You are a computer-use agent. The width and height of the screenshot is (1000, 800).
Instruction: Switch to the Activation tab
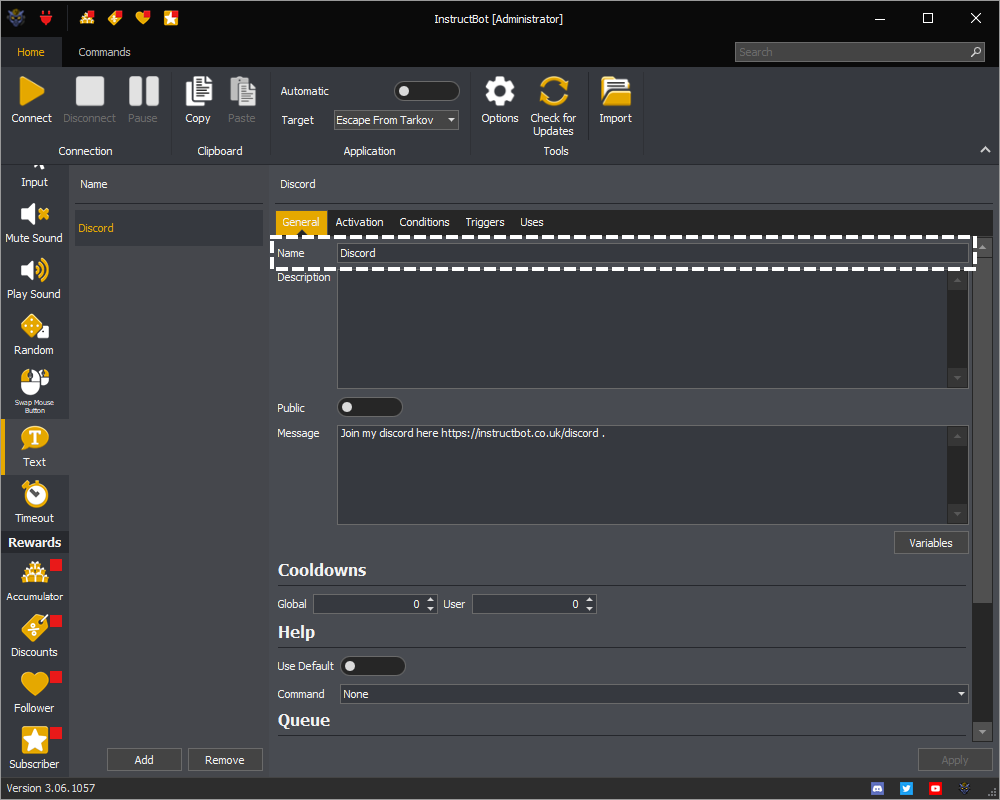359,222
